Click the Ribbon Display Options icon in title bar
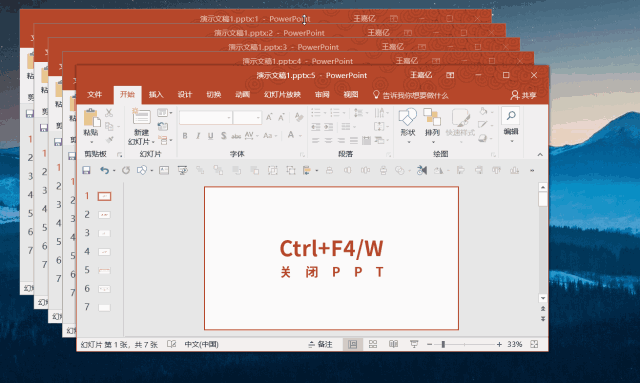Screen dimensions: 640x383 tap(450, 75)
